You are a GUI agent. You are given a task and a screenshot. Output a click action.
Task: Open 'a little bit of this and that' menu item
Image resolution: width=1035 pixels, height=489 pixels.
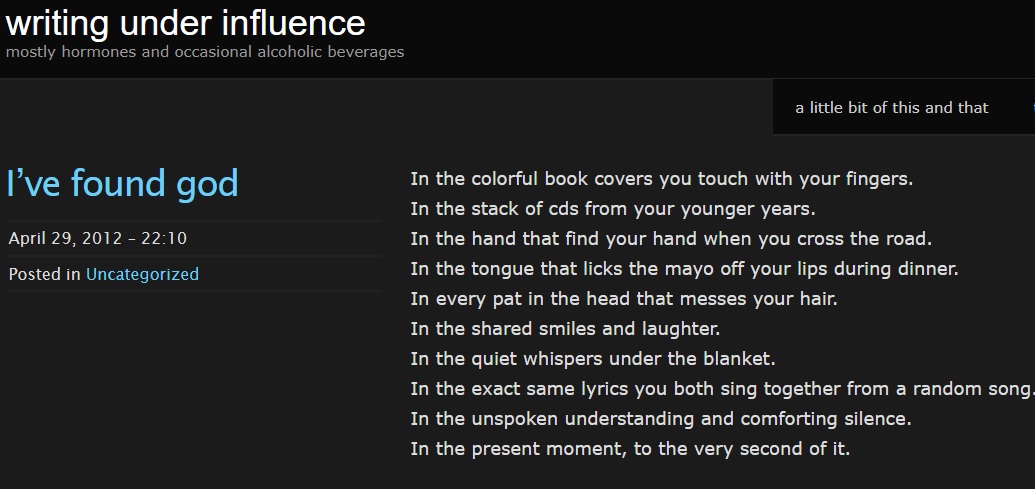[x=891, y=108]
